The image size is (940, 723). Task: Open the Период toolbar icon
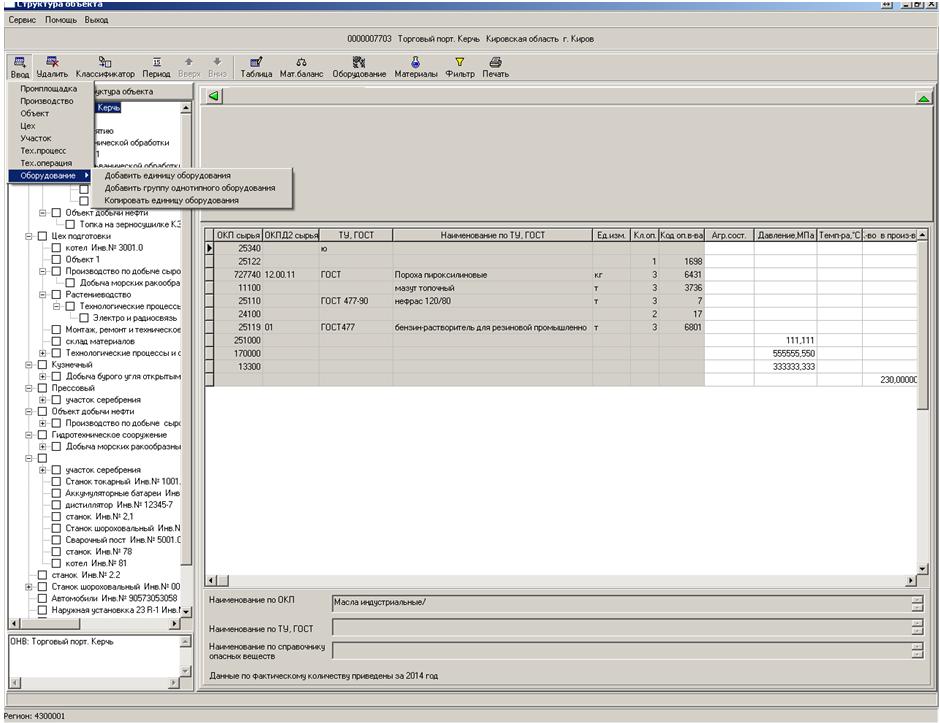(x=156, y=62)
